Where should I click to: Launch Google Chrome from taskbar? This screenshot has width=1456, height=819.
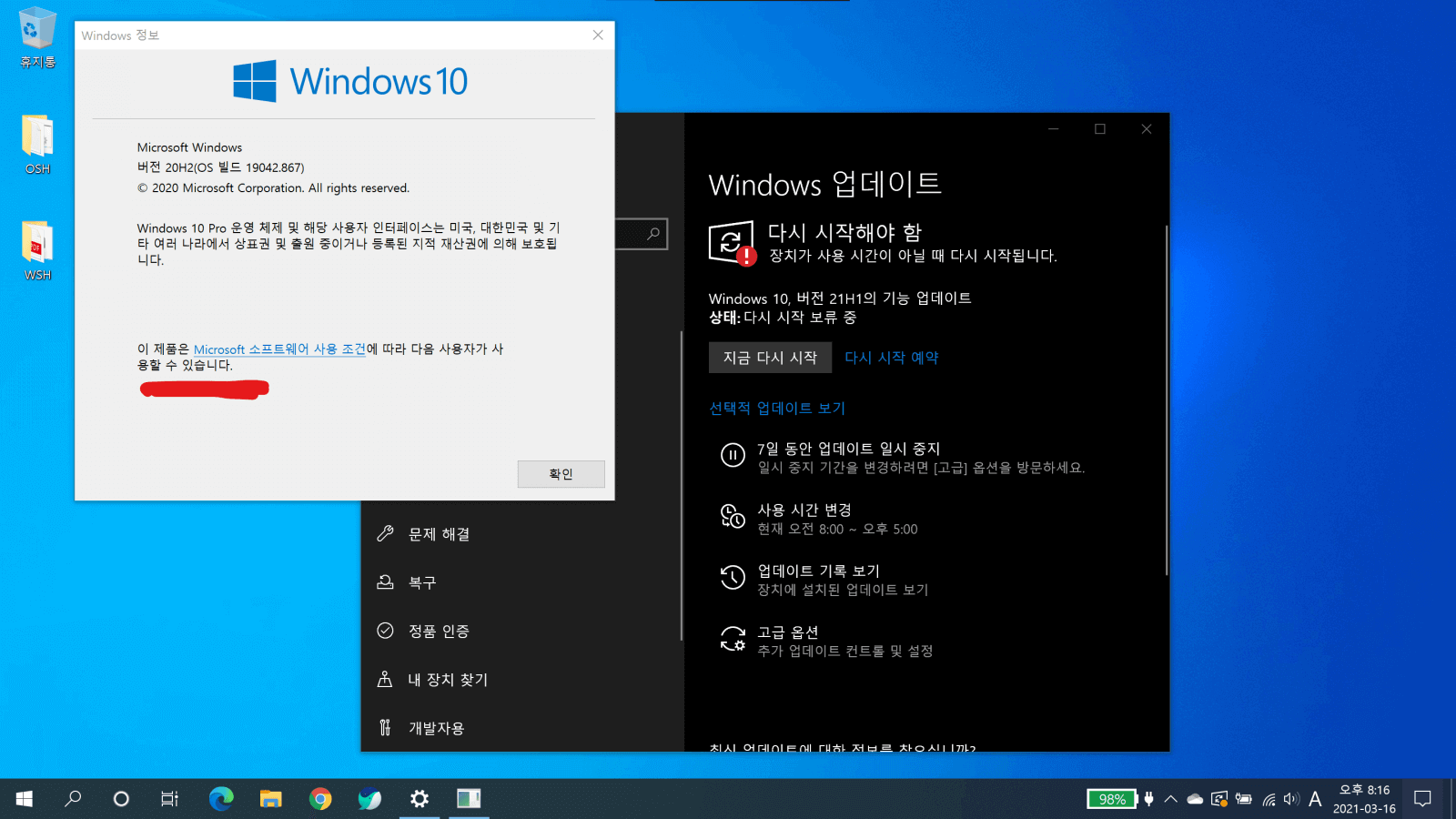click(x=320, y=799)
